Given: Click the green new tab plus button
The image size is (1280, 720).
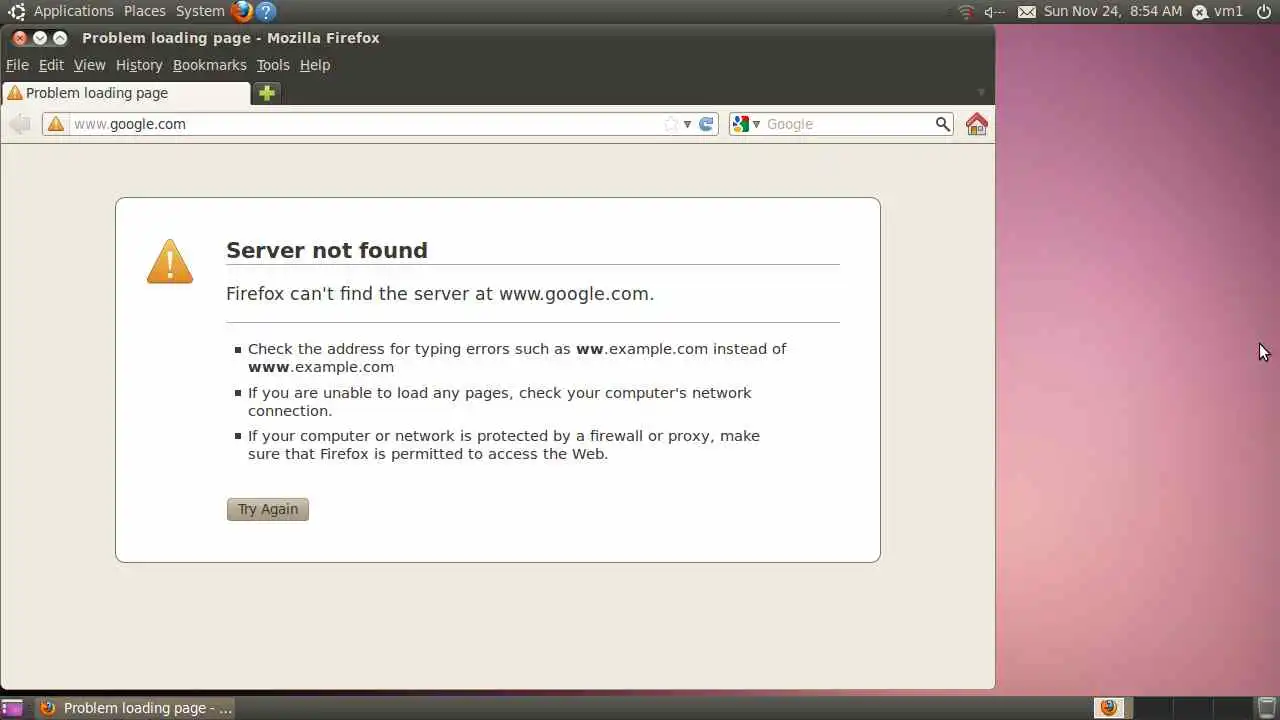Looking at the screenshot, I should click(x=267, y=93).
